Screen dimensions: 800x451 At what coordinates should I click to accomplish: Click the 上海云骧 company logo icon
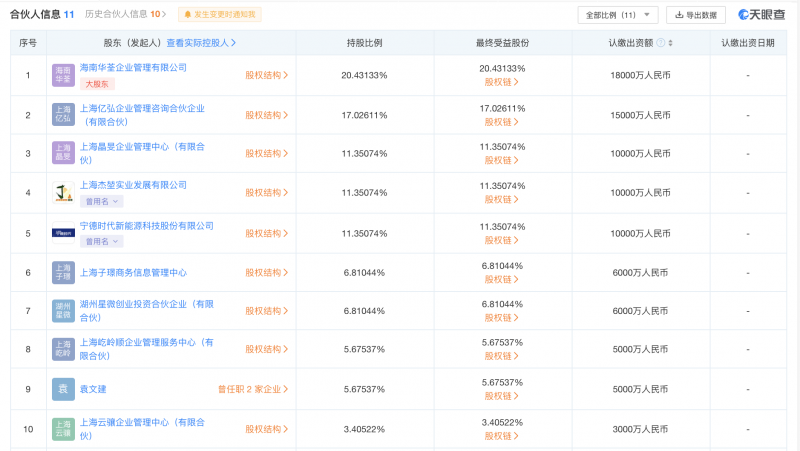coord(63,429)
